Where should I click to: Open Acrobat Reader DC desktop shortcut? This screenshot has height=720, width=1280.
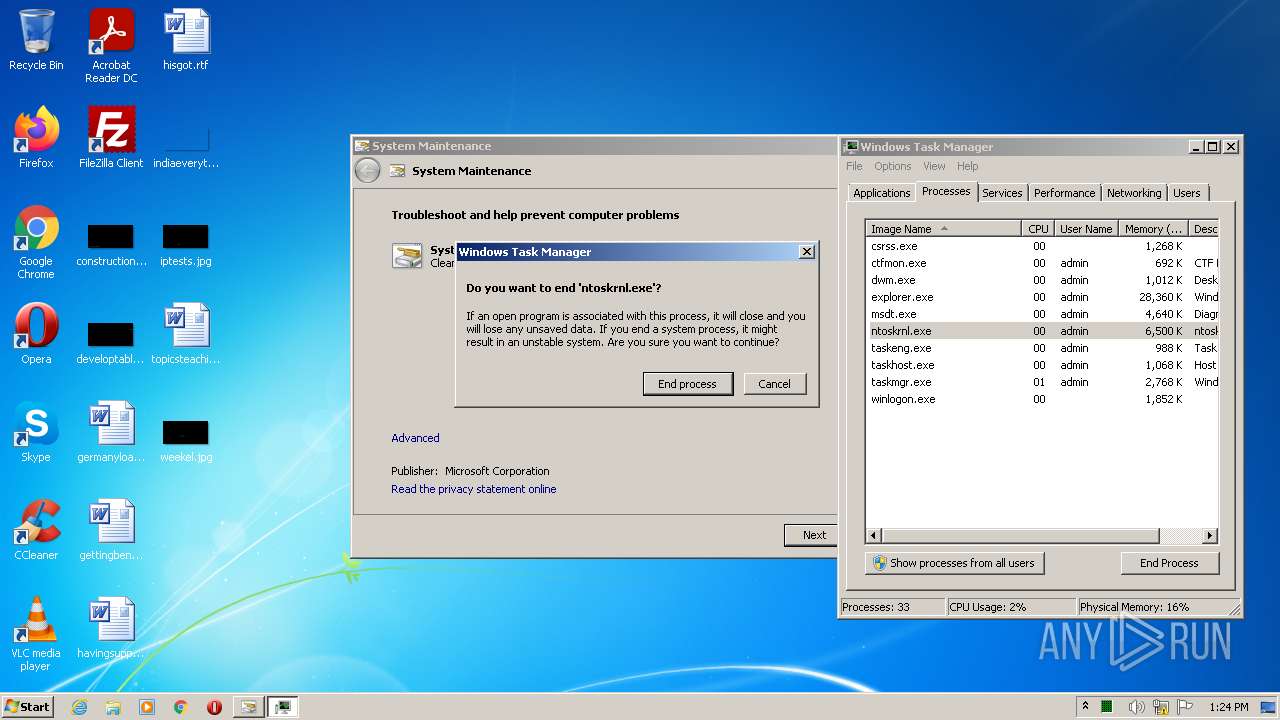[x=111, y=46]
